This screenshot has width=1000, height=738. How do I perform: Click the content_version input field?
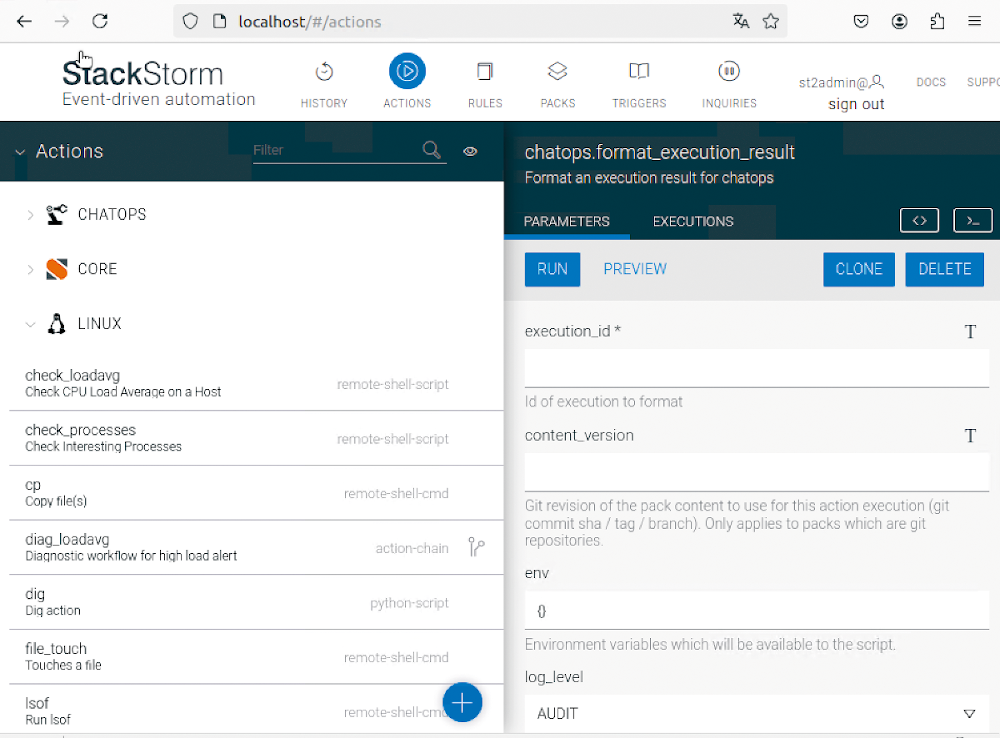pyautogui.click(x=756, y=472)
